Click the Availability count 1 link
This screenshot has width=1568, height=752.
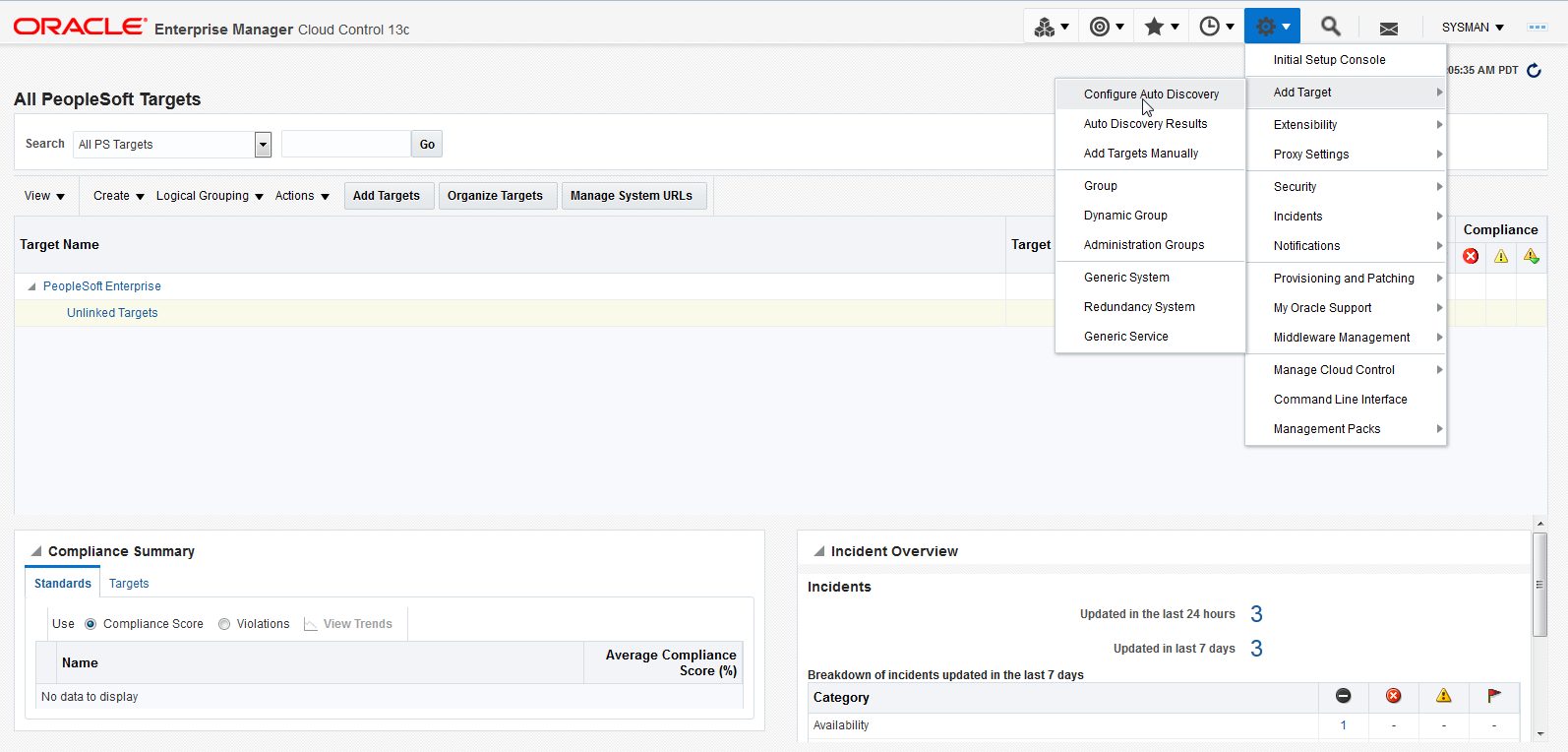(1343, 725)
